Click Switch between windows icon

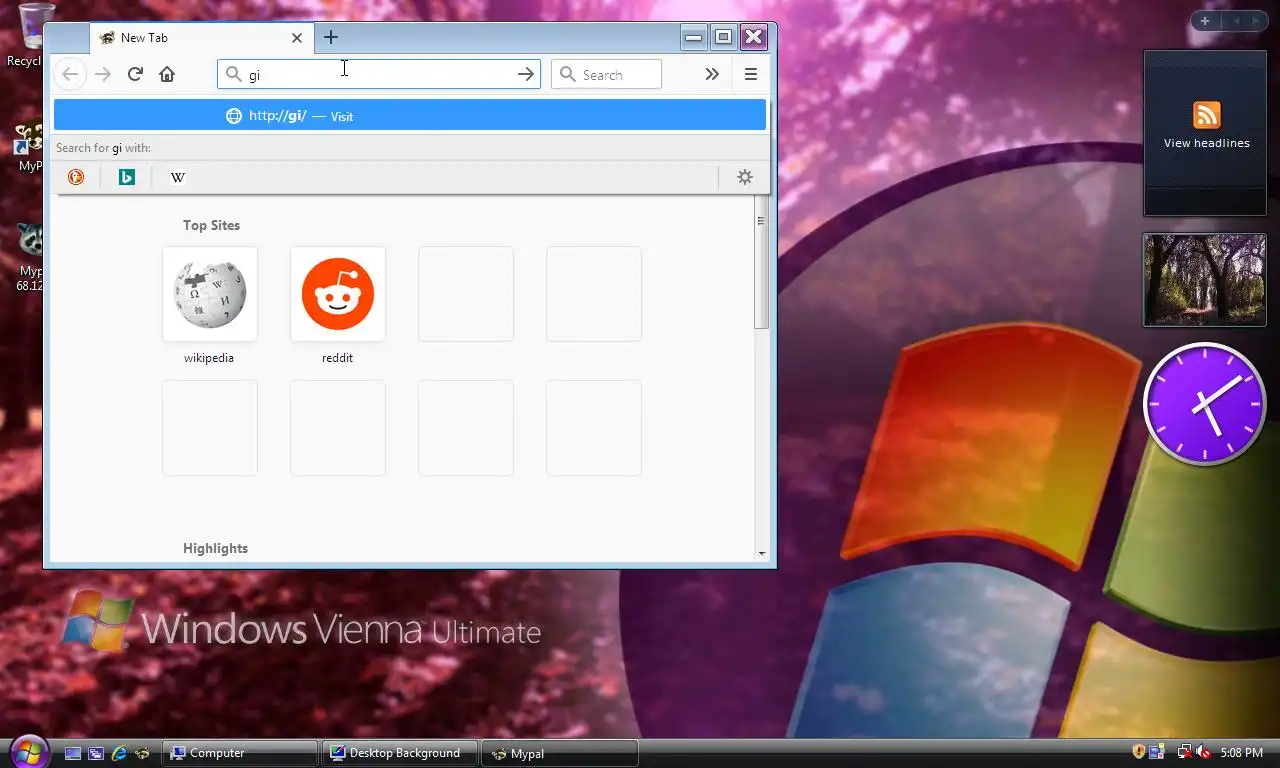(96, 753)
